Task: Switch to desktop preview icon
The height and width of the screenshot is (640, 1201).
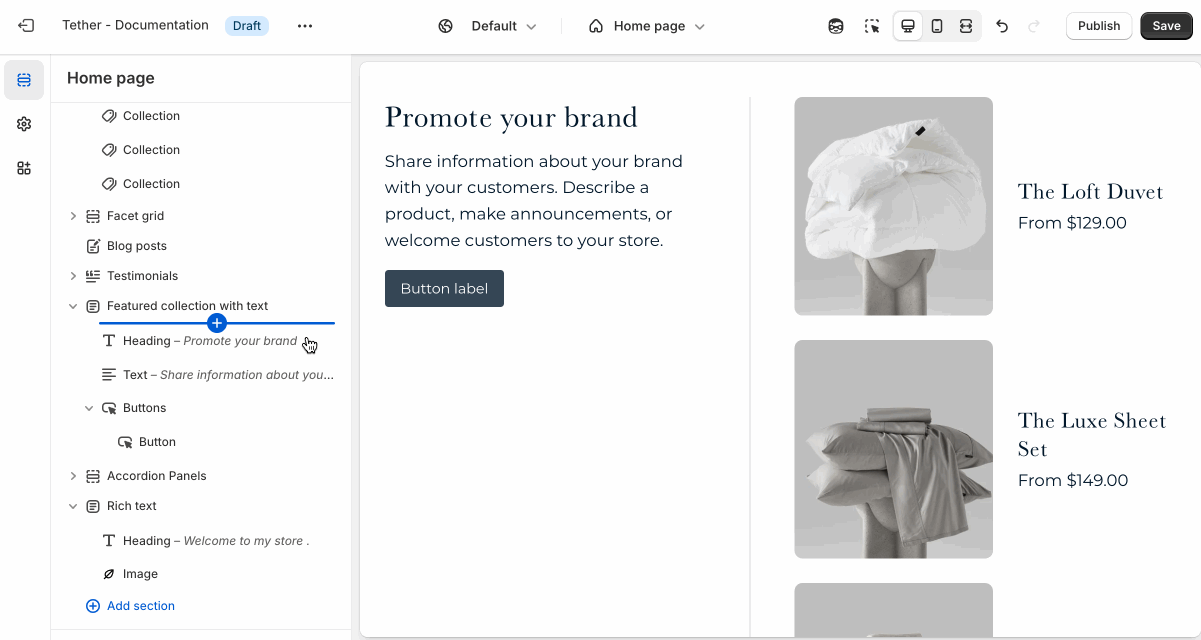Action: pyautogui.click(x=908, y=26)
